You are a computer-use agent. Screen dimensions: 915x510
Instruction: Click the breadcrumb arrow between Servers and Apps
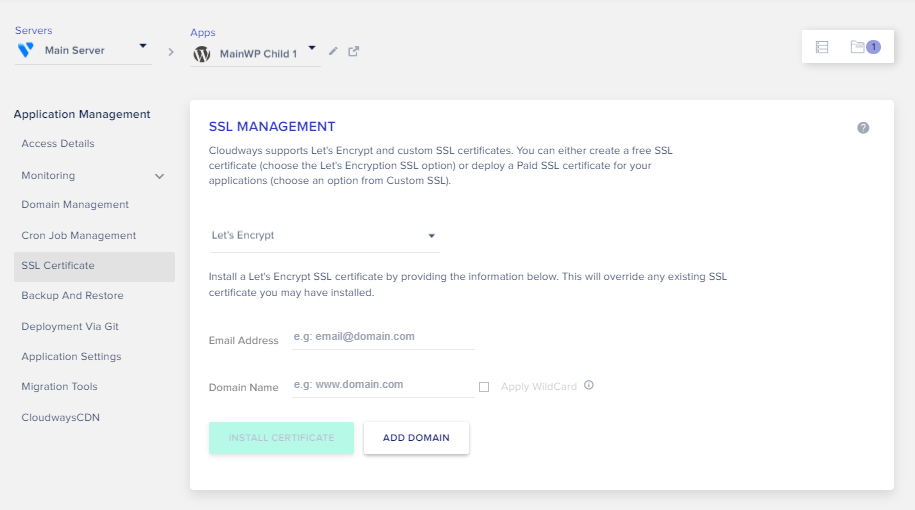pos(171,52)
